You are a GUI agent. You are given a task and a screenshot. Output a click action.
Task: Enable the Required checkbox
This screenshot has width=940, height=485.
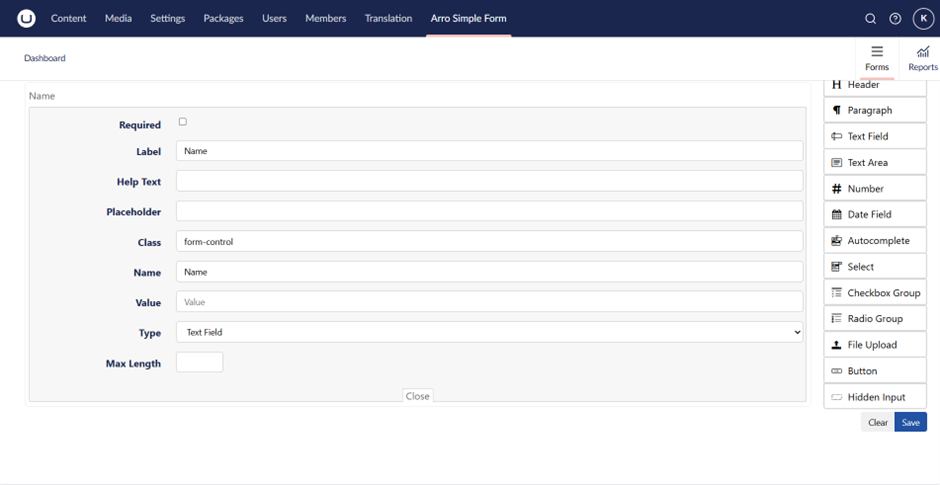click(x=183, y=122)
